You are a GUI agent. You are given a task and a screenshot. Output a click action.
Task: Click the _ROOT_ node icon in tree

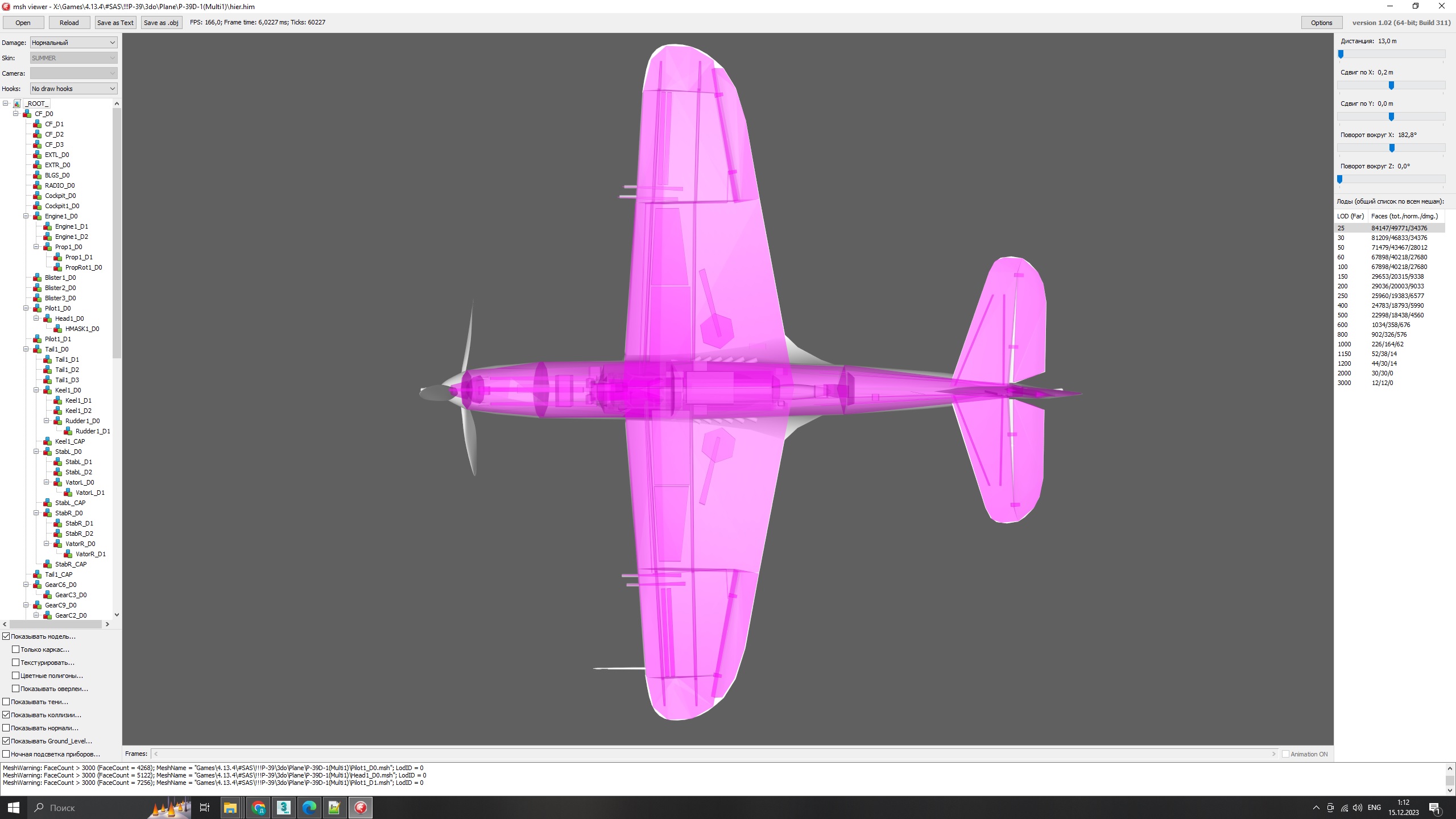coord(18,104)
